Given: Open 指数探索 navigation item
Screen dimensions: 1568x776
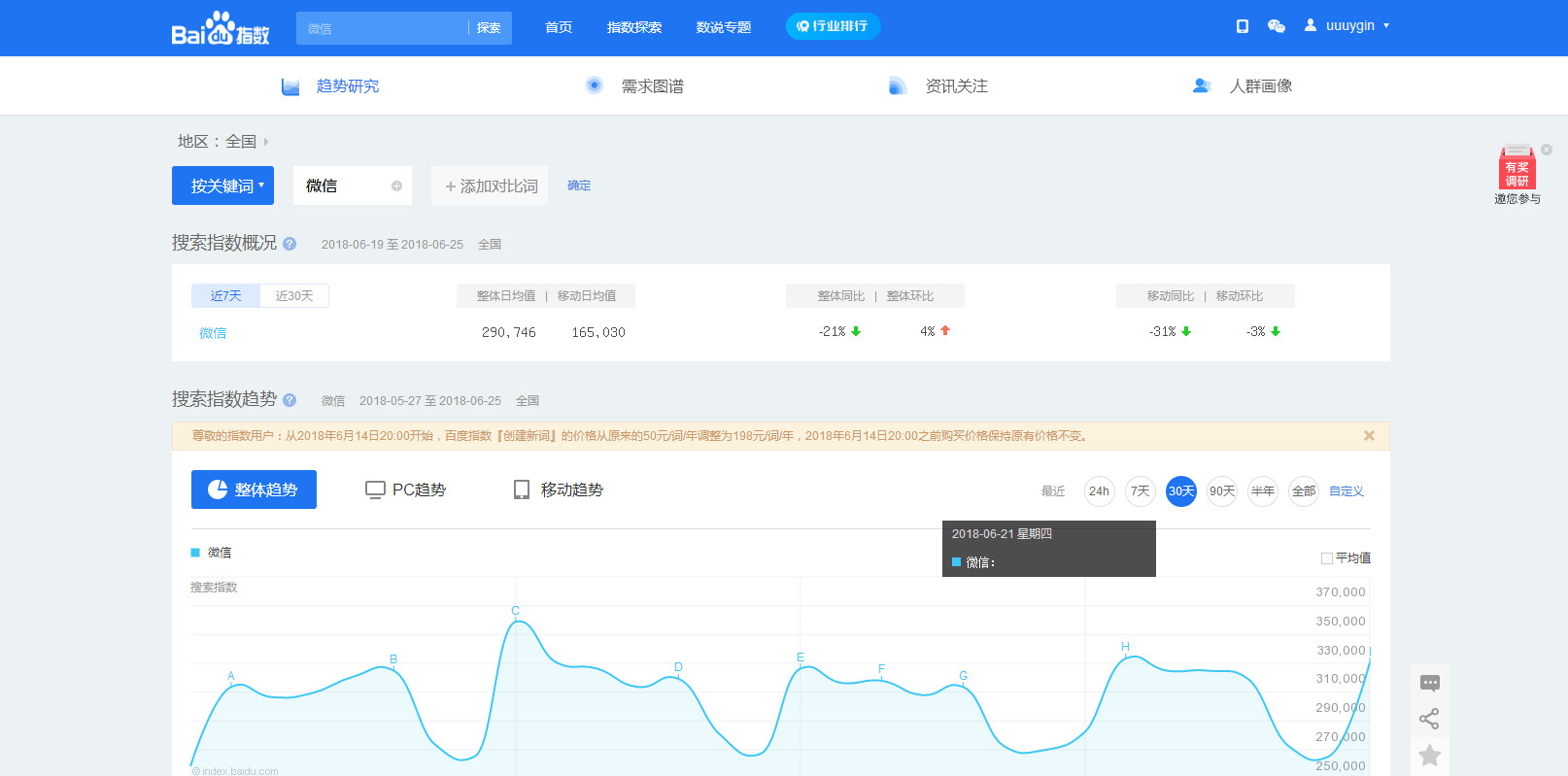Looking at the screenshot, I should 634,27.
